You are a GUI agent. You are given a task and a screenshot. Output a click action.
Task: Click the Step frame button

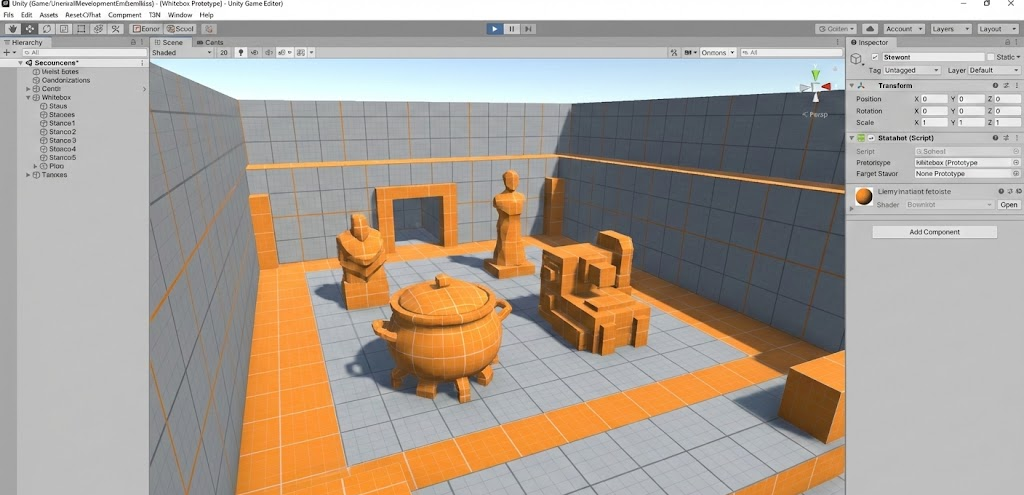530,29
